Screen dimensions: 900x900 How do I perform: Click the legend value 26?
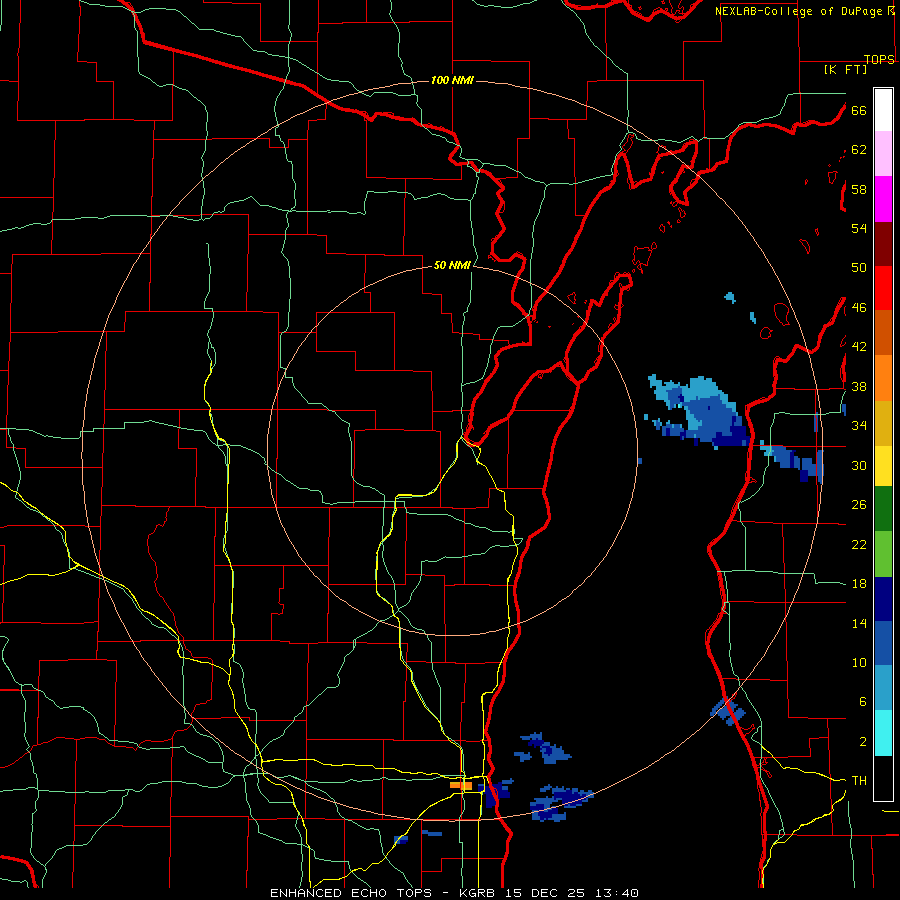click(859, 505)
